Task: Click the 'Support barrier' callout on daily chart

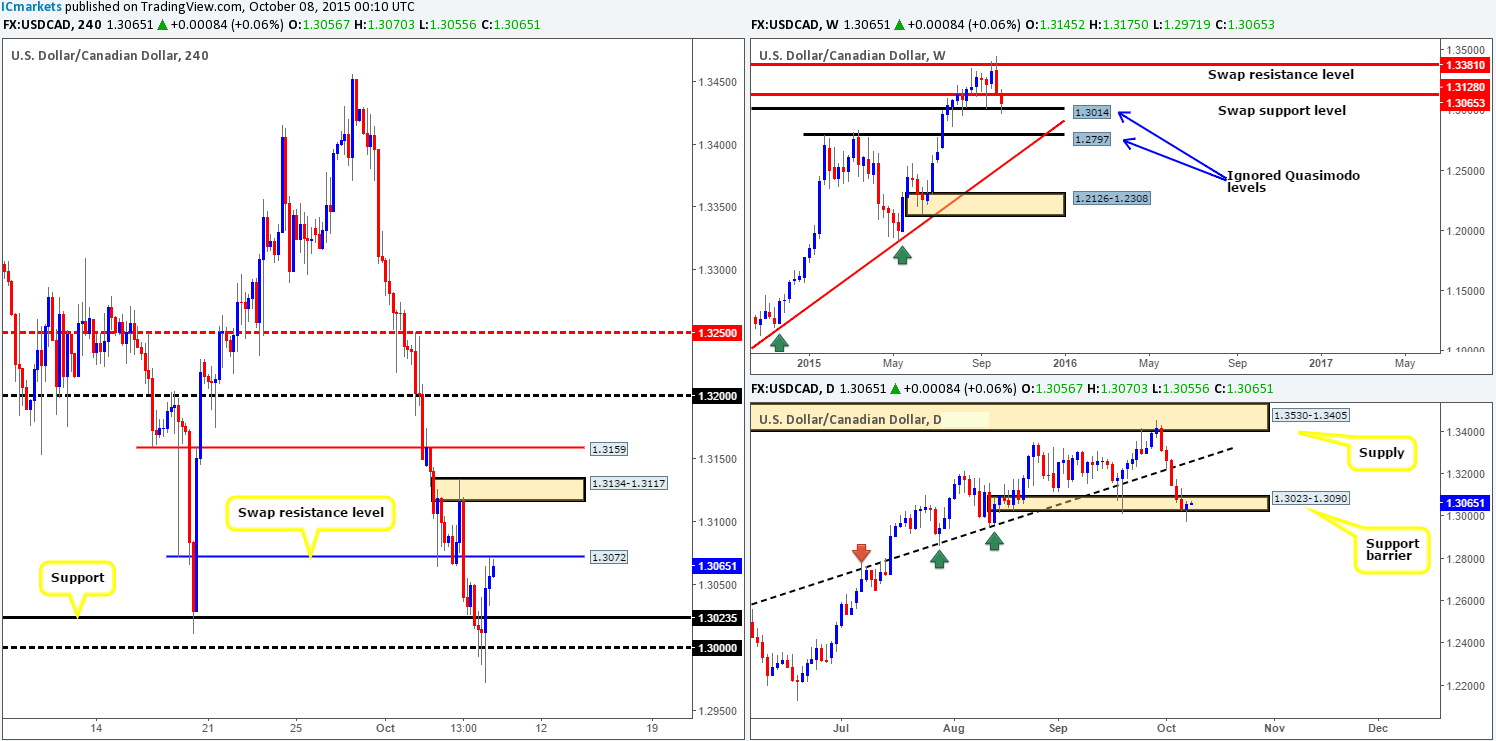Action: (1389, 548)
